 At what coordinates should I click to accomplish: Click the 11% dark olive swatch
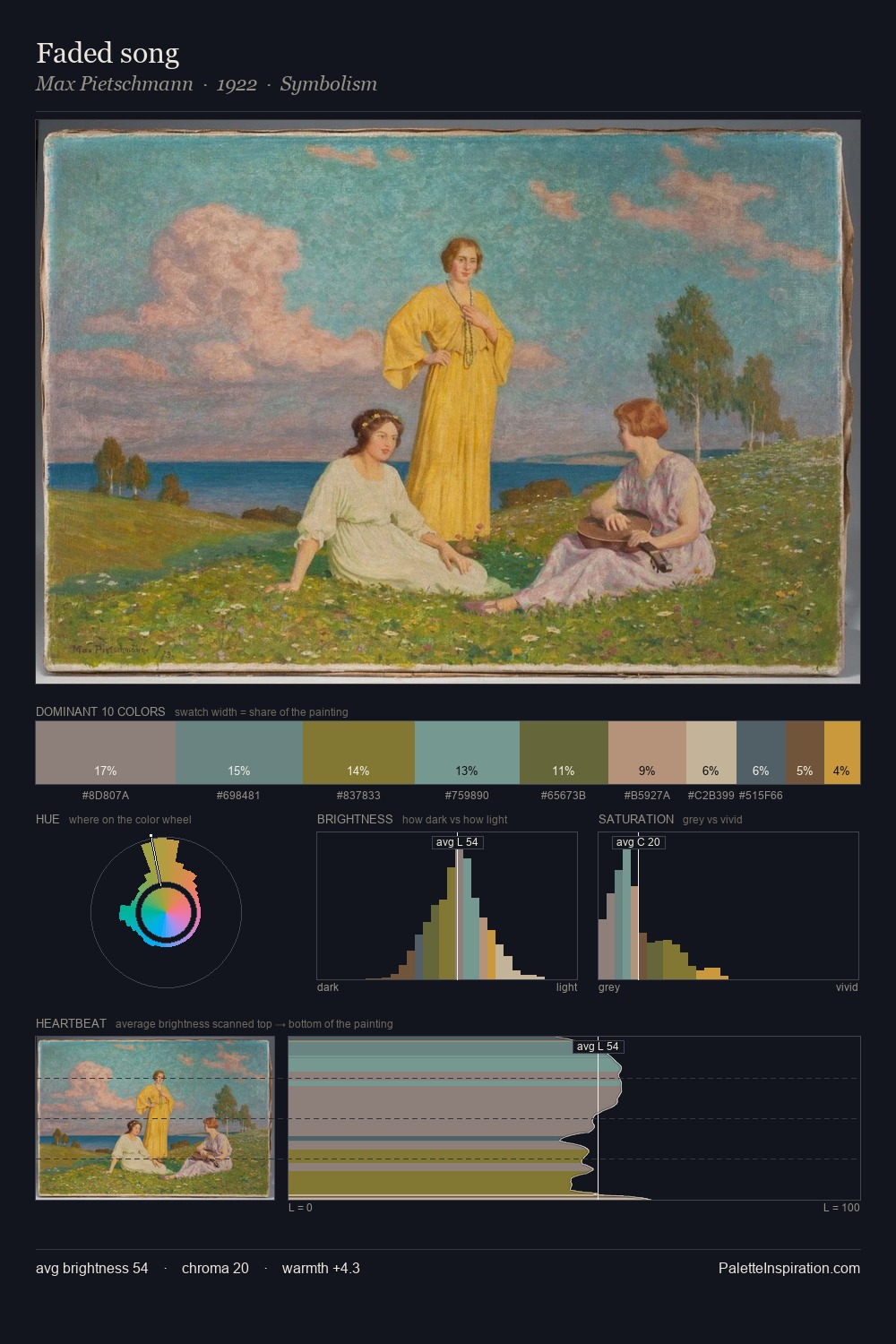pyautogui.click(x=564, y=753)
